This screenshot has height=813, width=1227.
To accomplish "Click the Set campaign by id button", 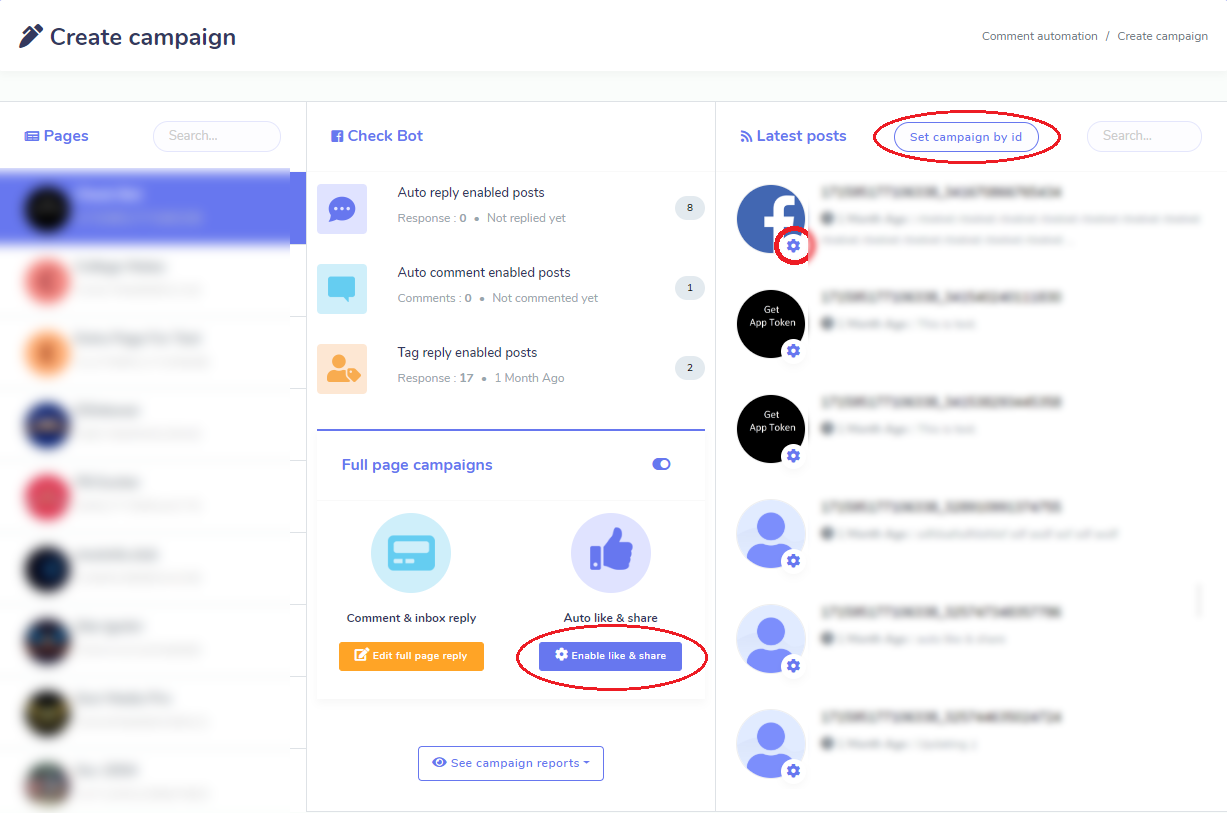I will pyautogui.click(x=965, y=137).
